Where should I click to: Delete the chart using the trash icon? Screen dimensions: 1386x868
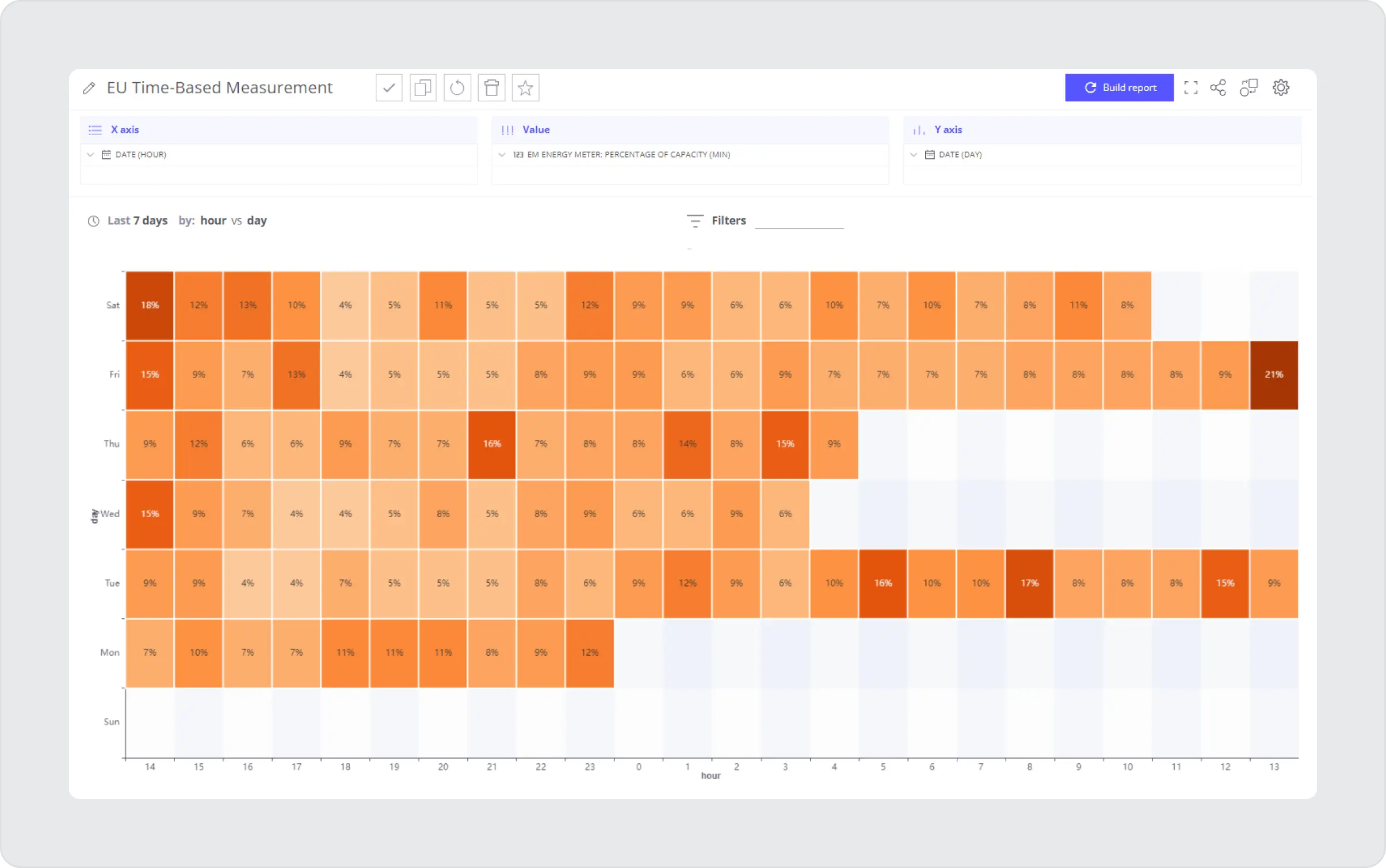(x=491, y=87)
